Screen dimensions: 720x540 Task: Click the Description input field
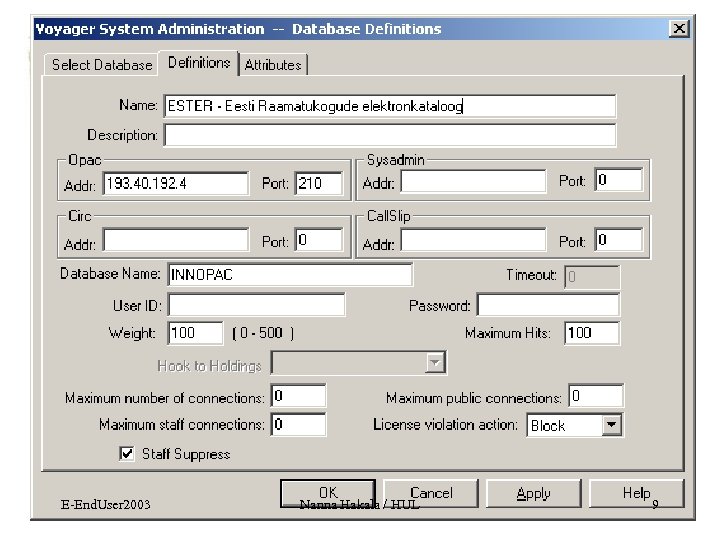(390, 135)
